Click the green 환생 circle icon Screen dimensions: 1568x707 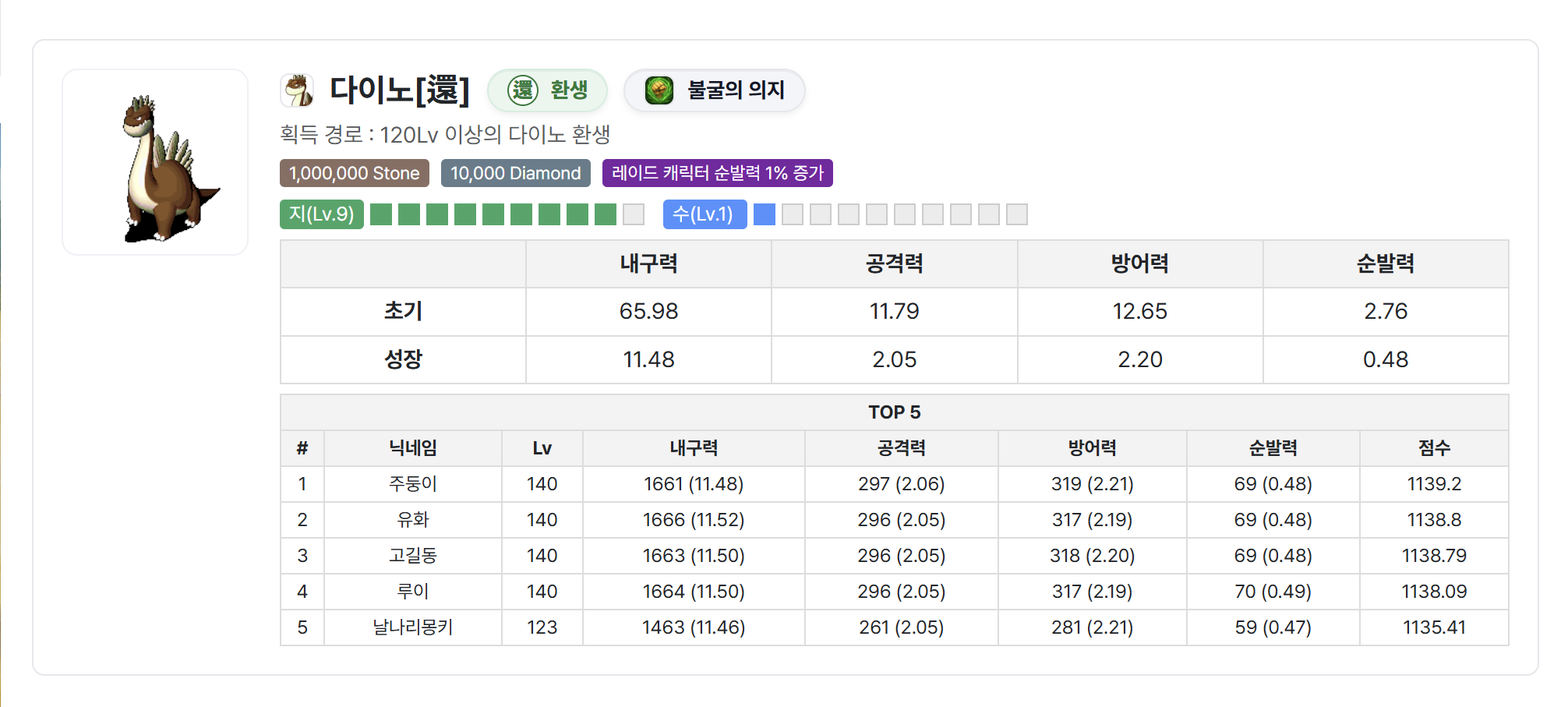[522, 90]
